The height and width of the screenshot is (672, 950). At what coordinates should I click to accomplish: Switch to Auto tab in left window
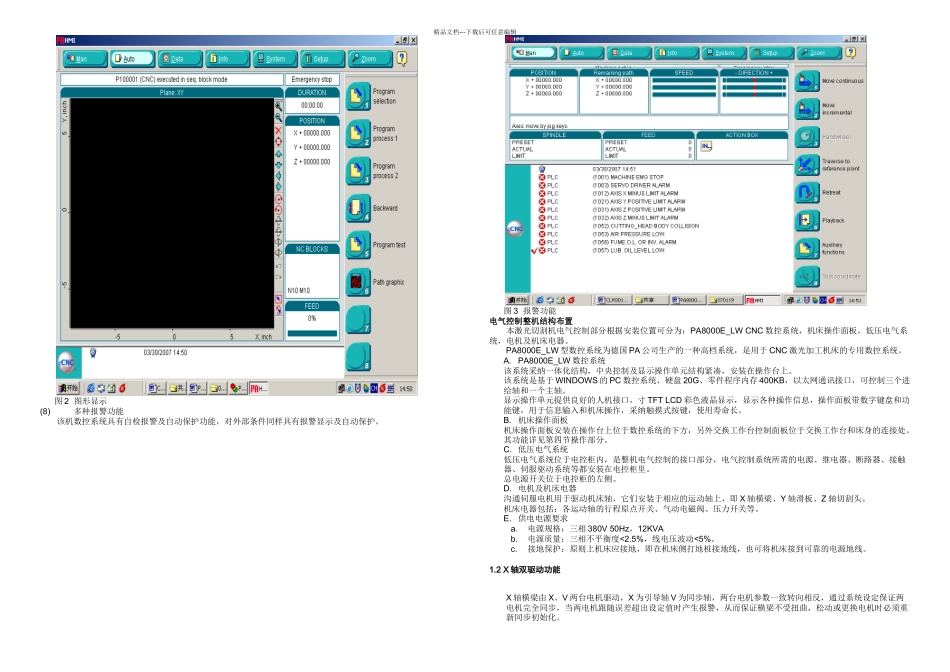tap(132, 59)
